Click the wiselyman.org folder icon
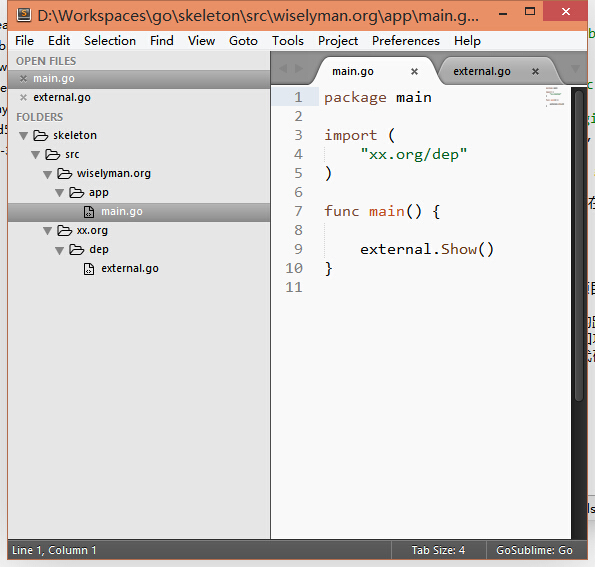Image resolution: width=595 pixels, height=567 pixels. (x=65, y=173)
